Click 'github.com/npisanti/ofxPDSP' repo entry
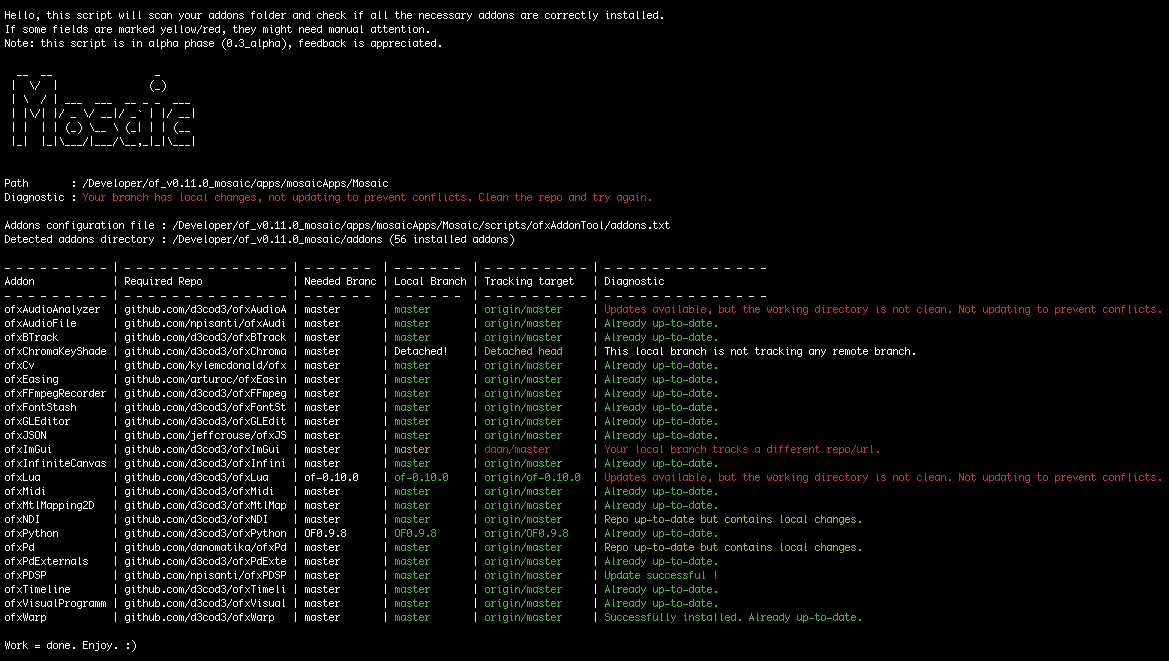This screenshot has height=661, width=1169. [x=205, y=575]
